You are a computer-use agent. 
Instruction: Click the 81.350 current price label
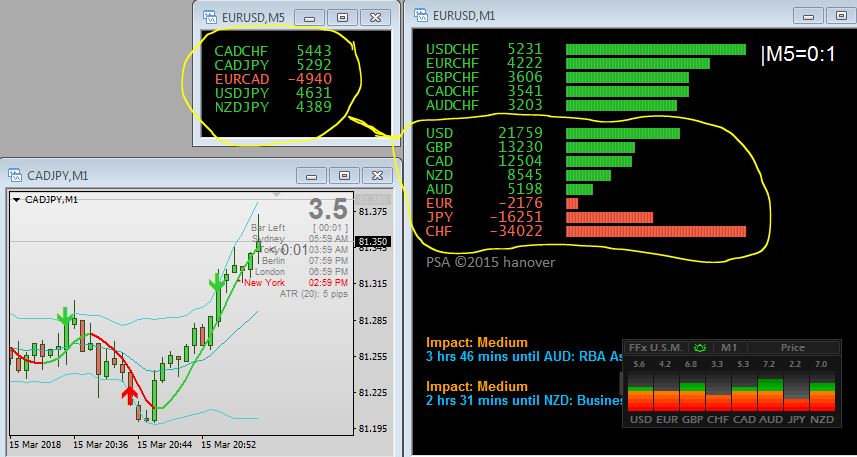click(x=374, y=242)
